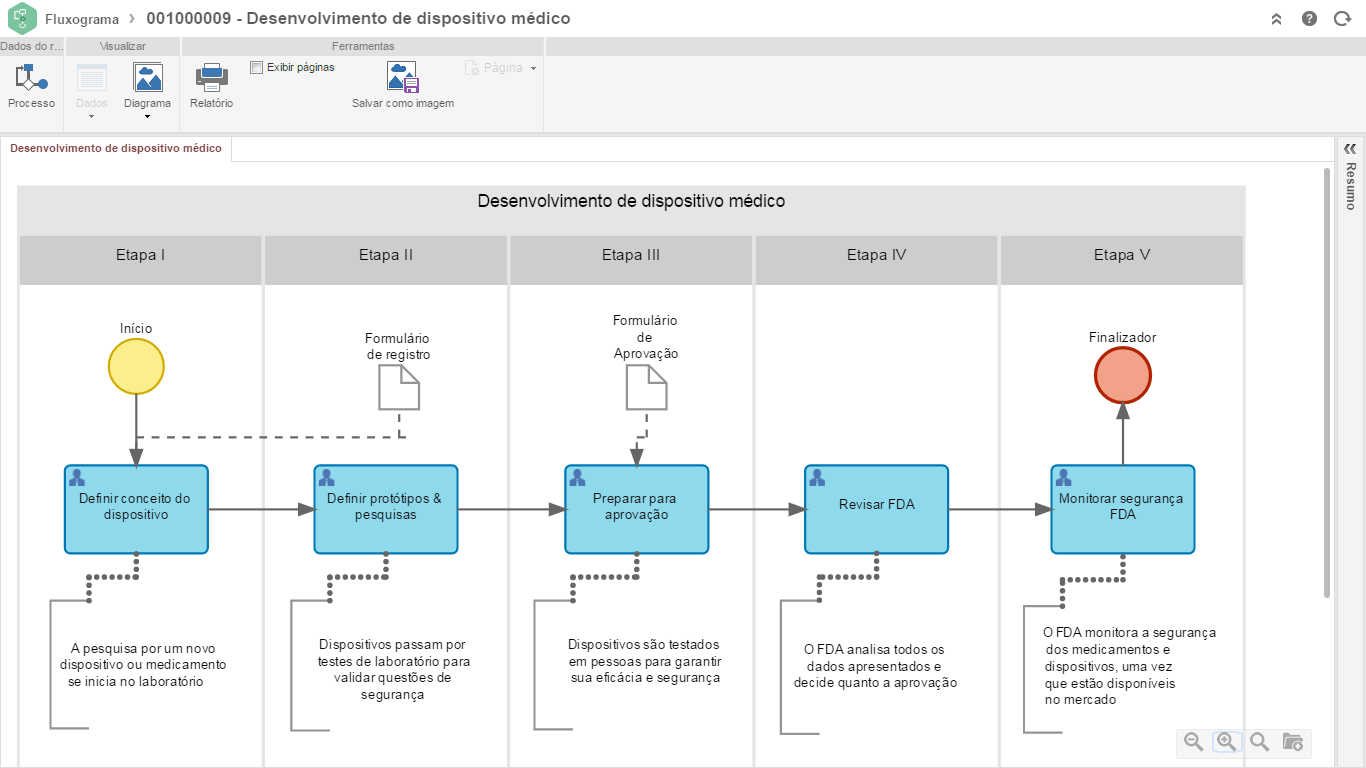Click the yellow Início start event

(136, 366)
